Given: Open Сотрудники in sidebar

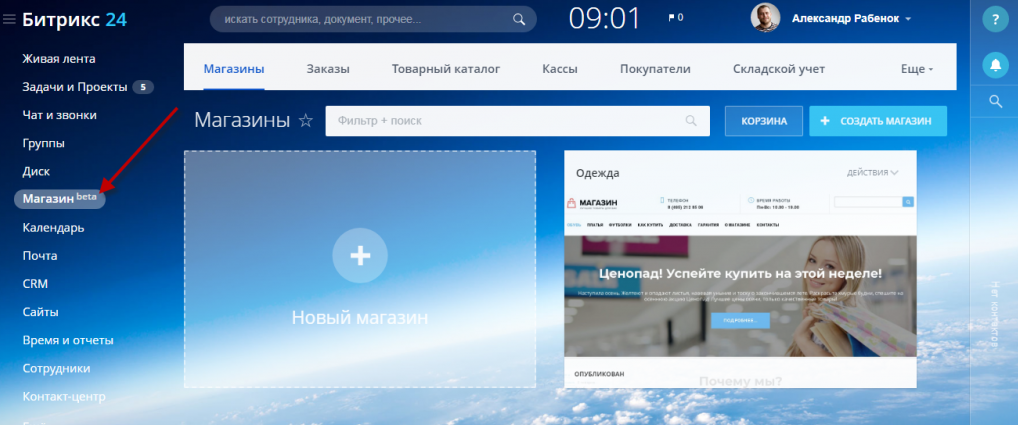Looking at the screenshot, I should coord(56,368).
